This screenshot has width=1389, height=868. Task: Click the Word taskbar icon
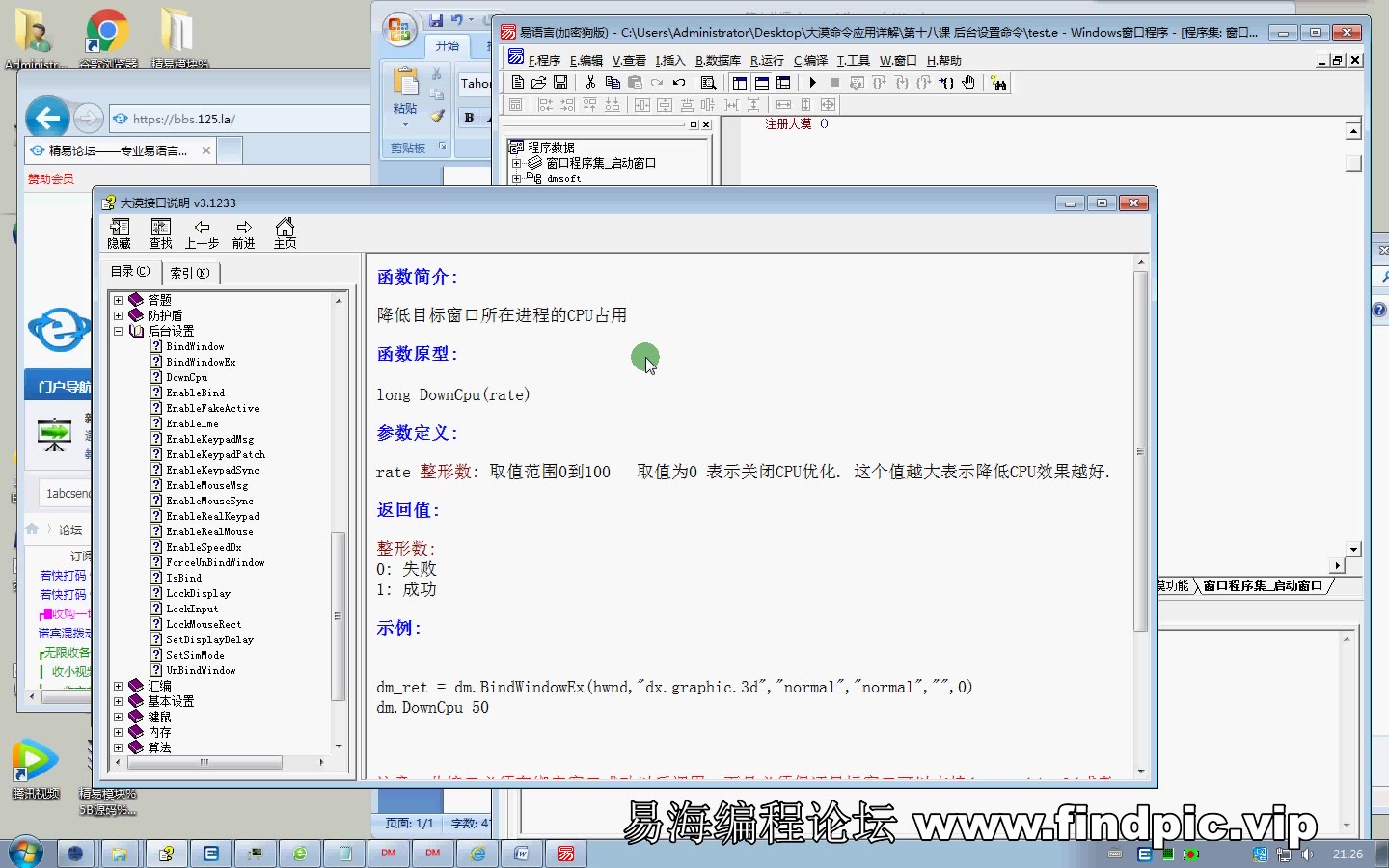[x=522, y=854]
